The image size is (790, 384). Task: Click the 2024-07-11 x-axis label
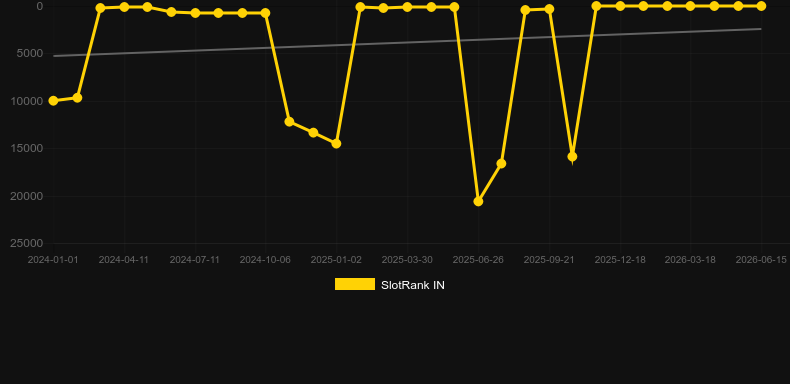click(194, 260)
